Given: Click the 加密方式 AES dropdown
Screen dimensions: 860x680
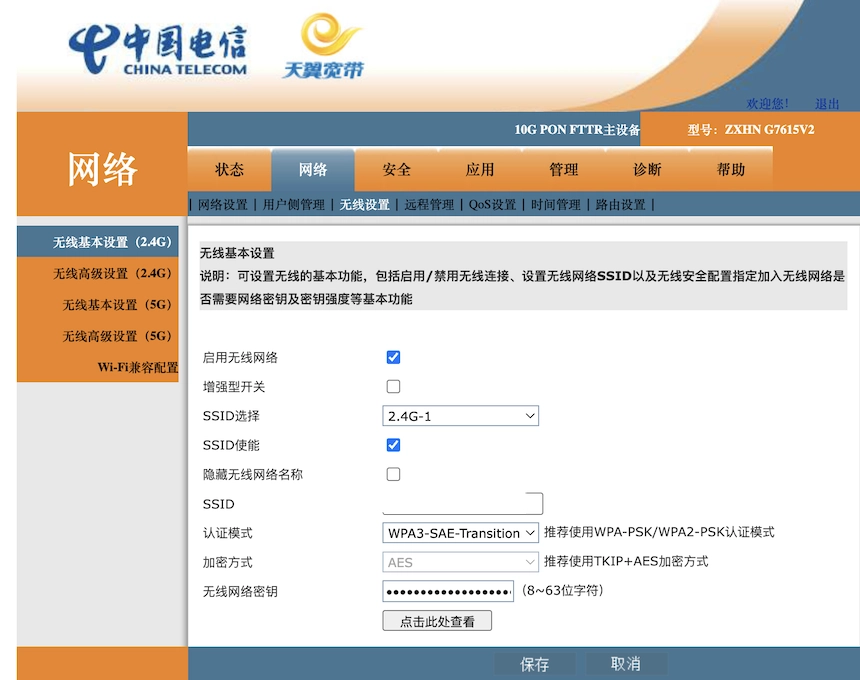Looking at the screenshot, I should (x=460, y=562).
